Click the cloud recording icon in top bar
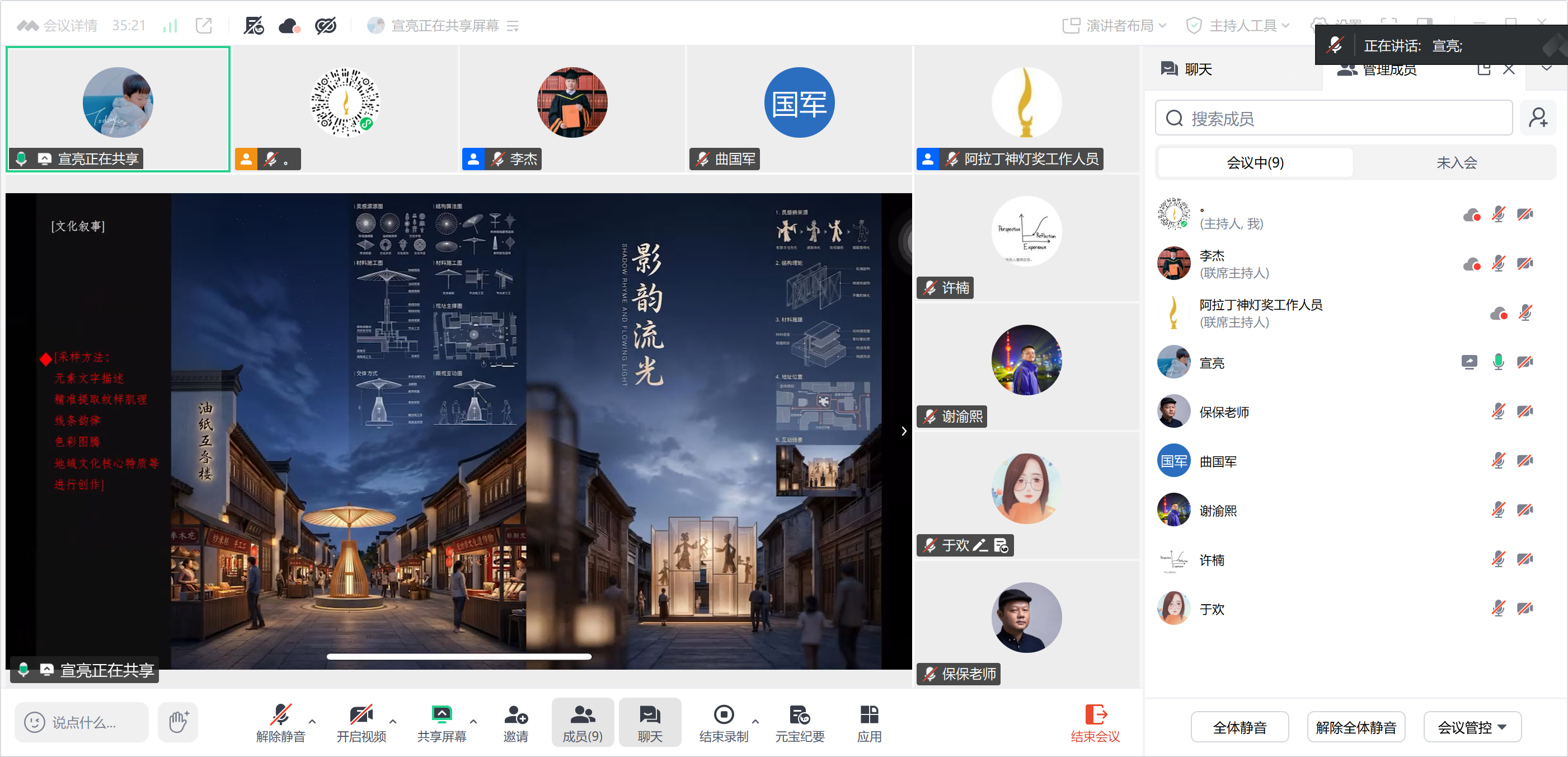The width and height of the screenshot is (1568, 757). (289, 26)
